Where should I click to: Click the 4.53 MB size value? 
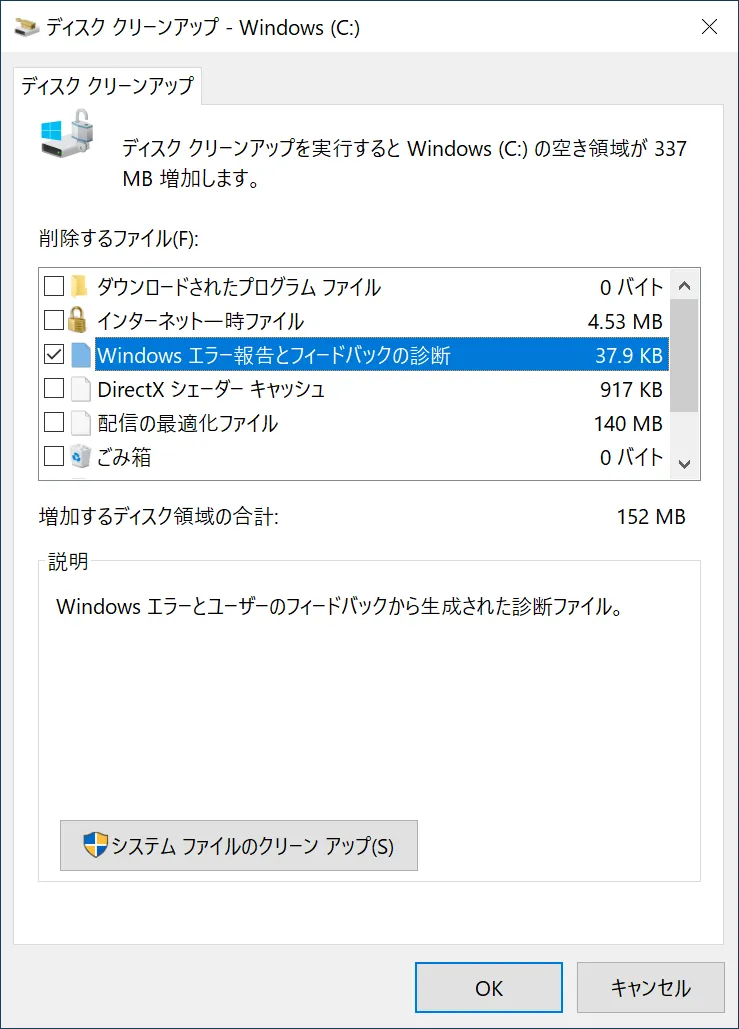(x=625, y=322)
